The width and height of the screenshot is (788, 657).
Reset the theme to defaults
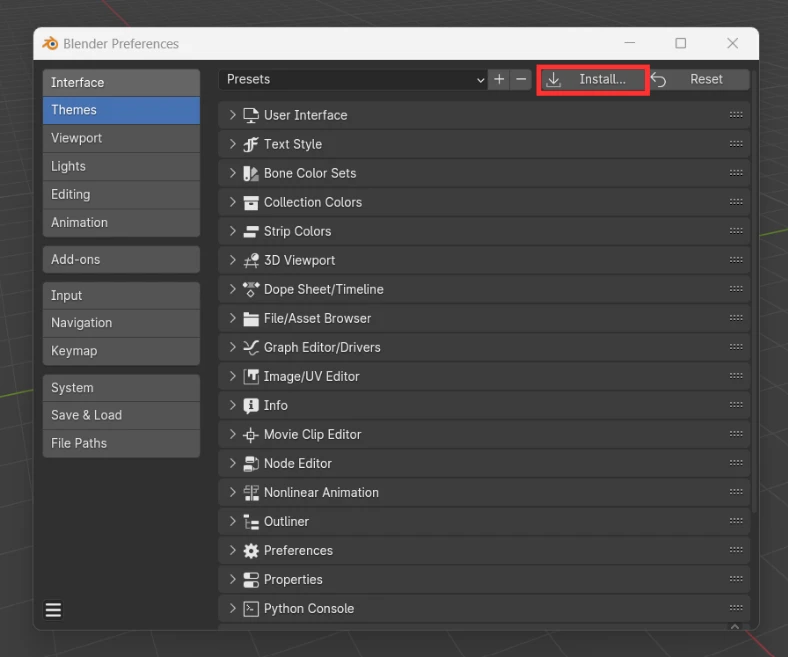click(x=700, y=79)
